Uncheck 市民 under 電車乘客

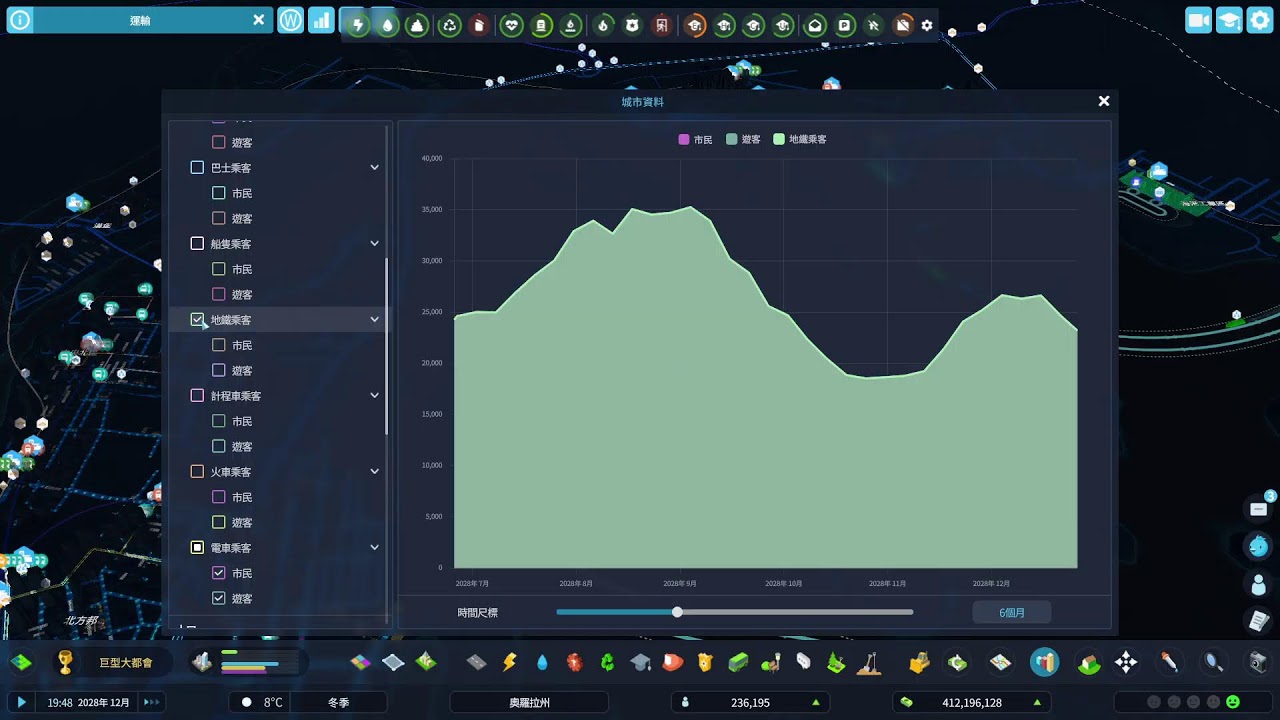[x=219, y=573]
